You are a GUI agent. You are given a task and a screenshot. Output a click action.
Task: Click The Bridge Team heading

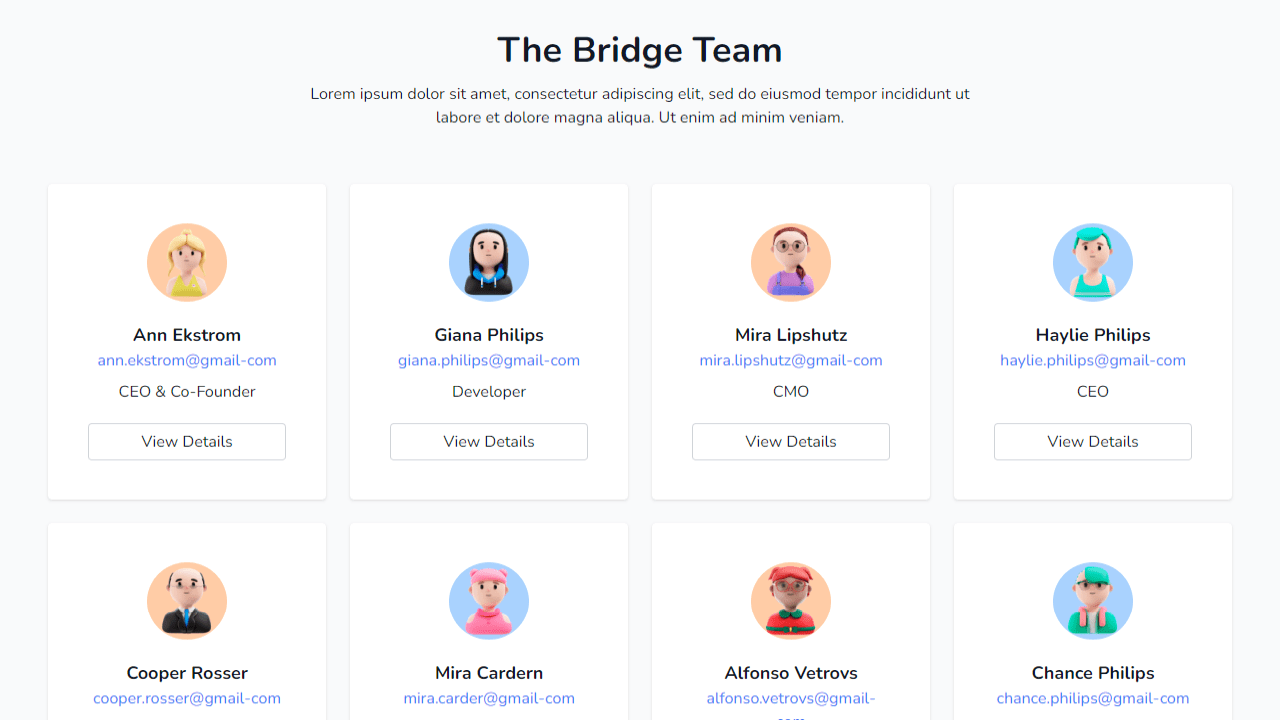click(640, 50)
